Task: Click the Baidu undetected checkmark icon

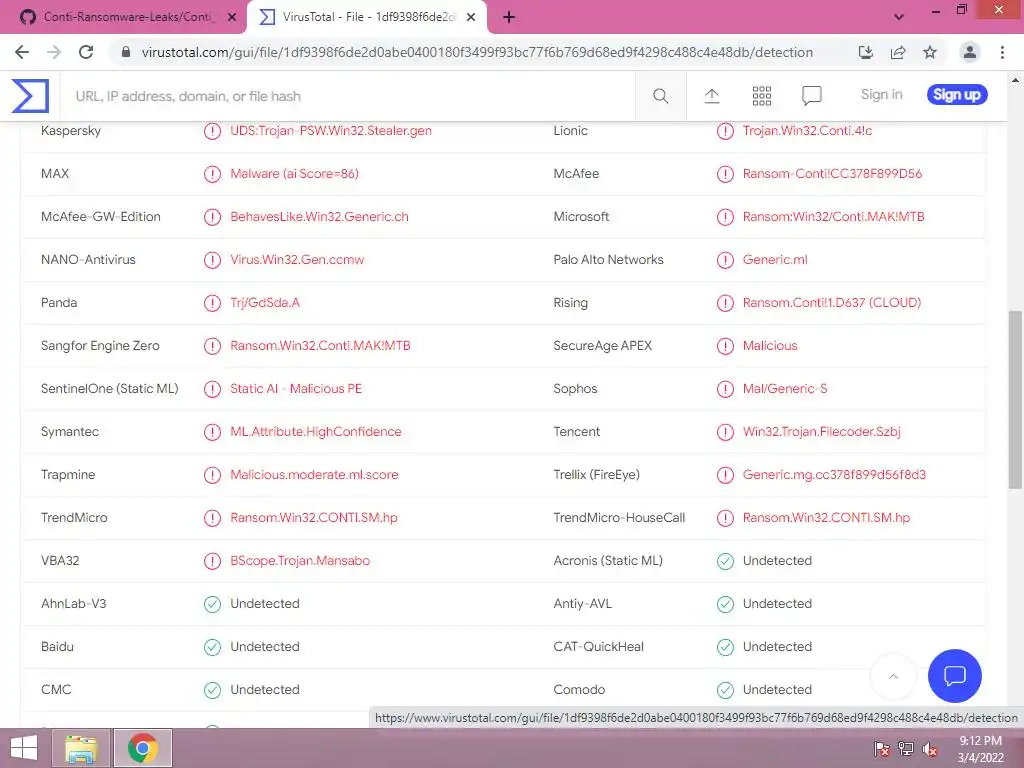Action: 212,647
